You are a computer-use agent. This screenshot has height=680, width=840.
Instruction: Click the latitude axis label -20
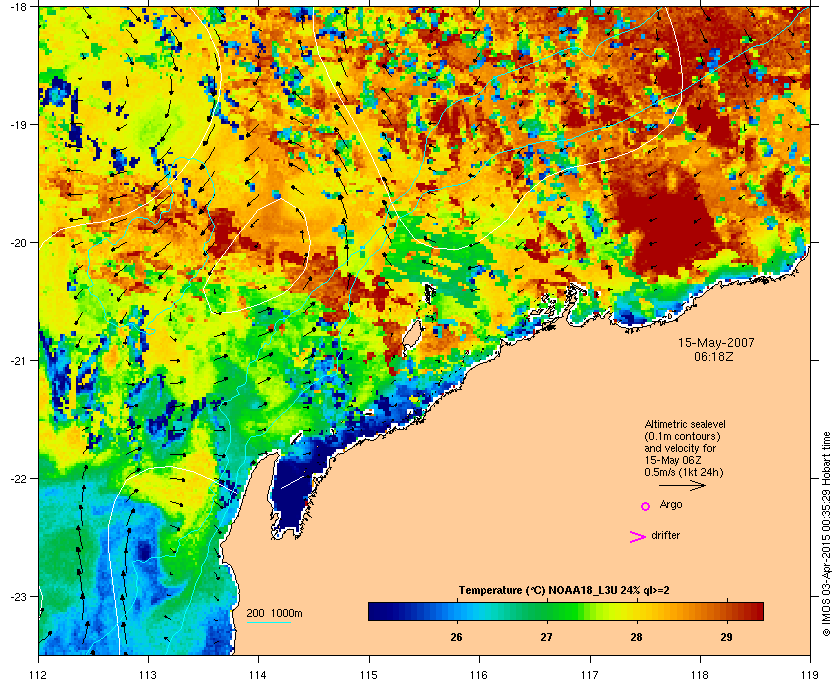pyautogui.click(x=18, y=243)
